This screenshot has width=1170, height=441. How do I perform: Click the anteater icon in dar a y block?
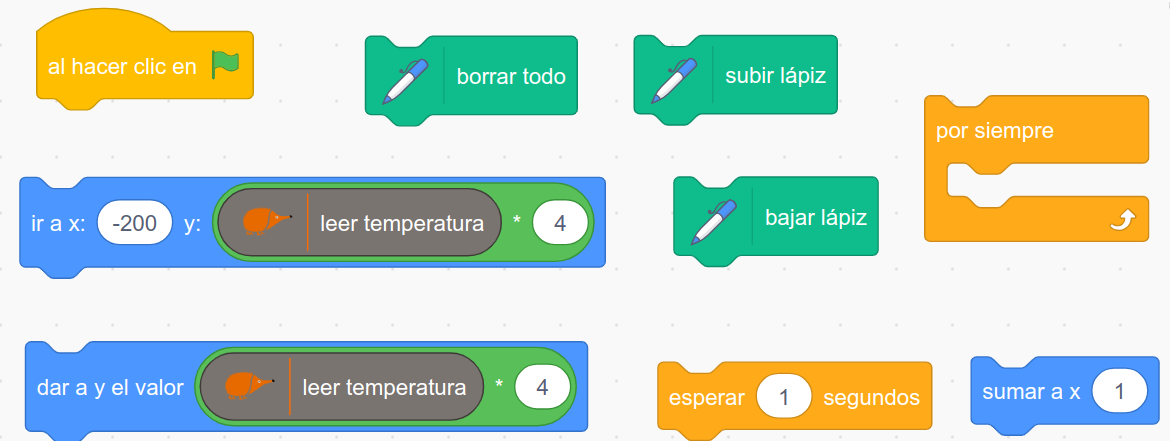point(248,386)
